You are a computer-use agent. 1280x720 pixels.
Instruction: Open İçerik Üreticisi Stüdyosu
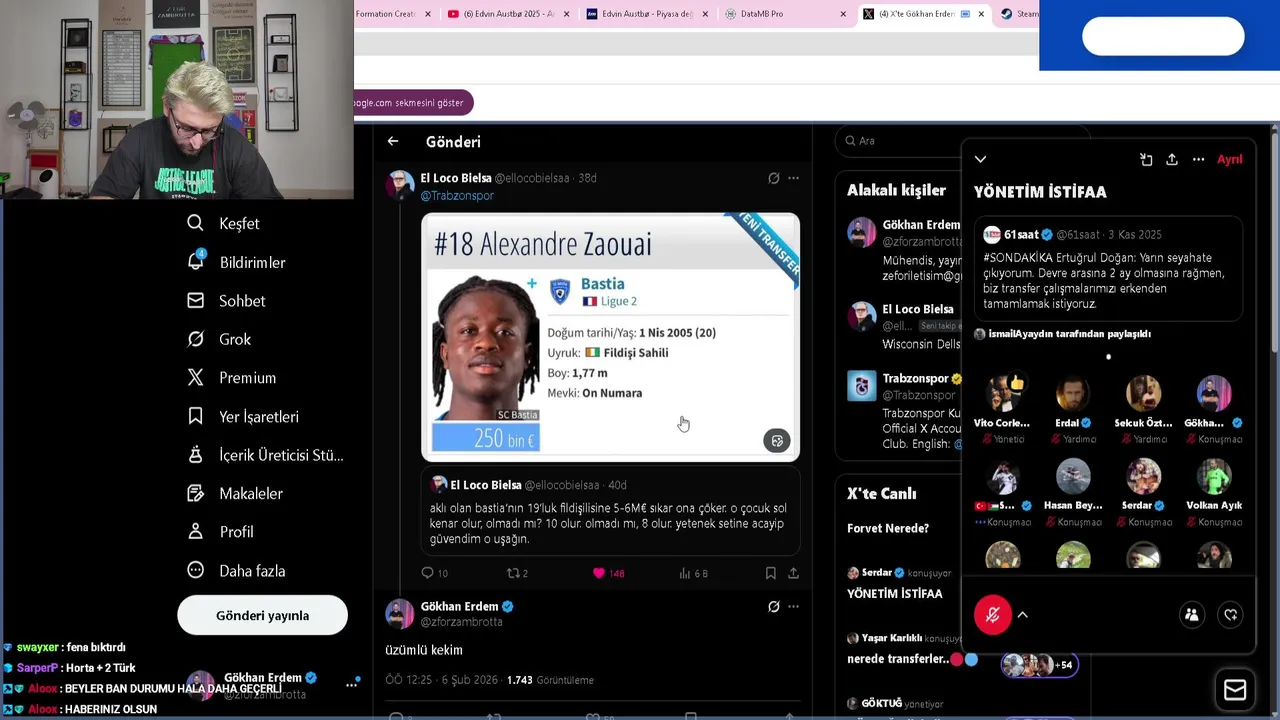(265, 455)
